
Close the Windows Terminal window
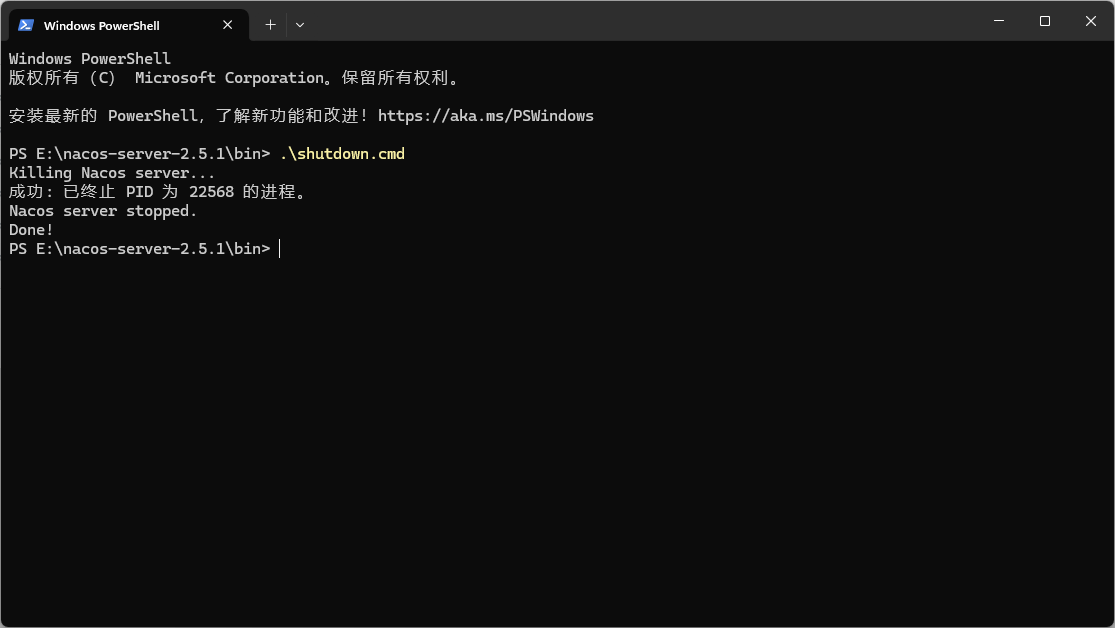pos(1091,21)
